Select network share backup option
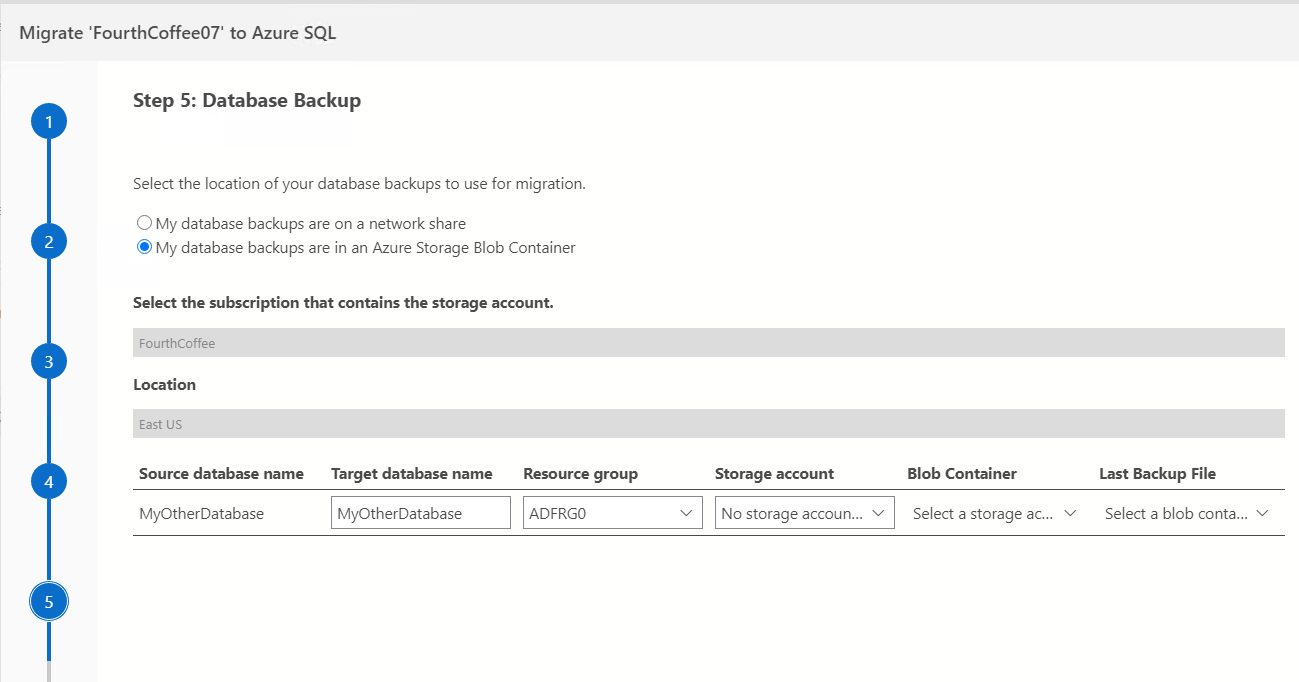Viewport: 1299px width, 682px height. pos(145,223)
